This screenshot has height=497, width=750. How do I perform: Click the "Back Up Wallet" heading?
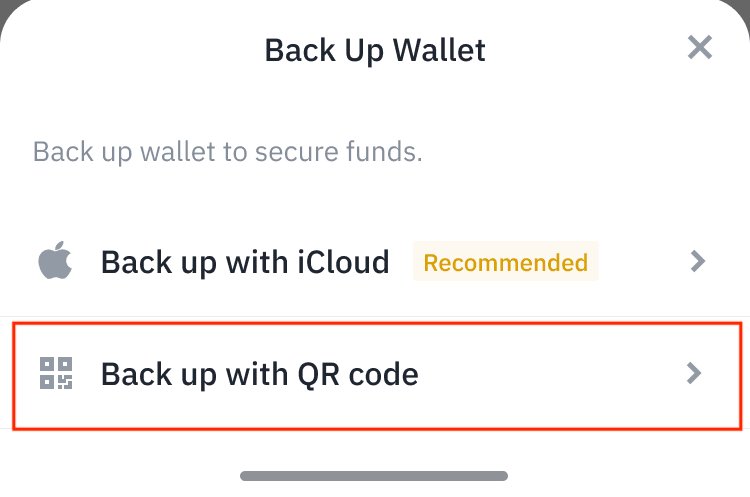375,49
